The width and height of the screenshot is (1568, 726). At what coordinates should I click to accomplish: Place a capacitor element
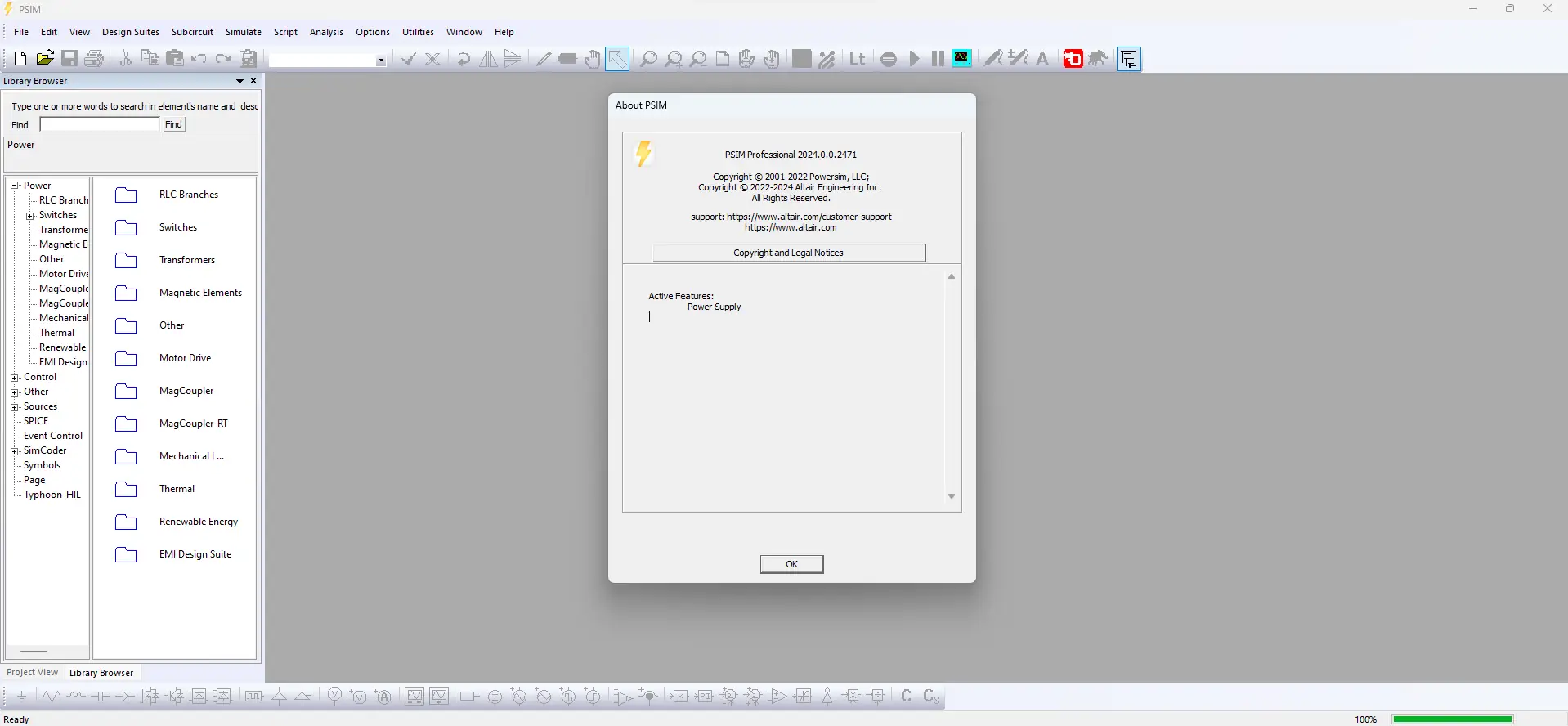pyautogui.click(x=101, y=697)
